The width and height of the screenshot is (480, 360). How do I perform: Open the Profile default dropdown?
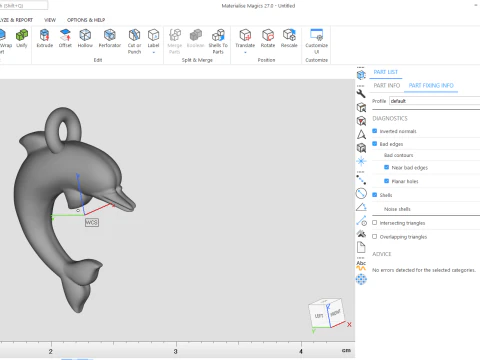(x=434, y=101)
